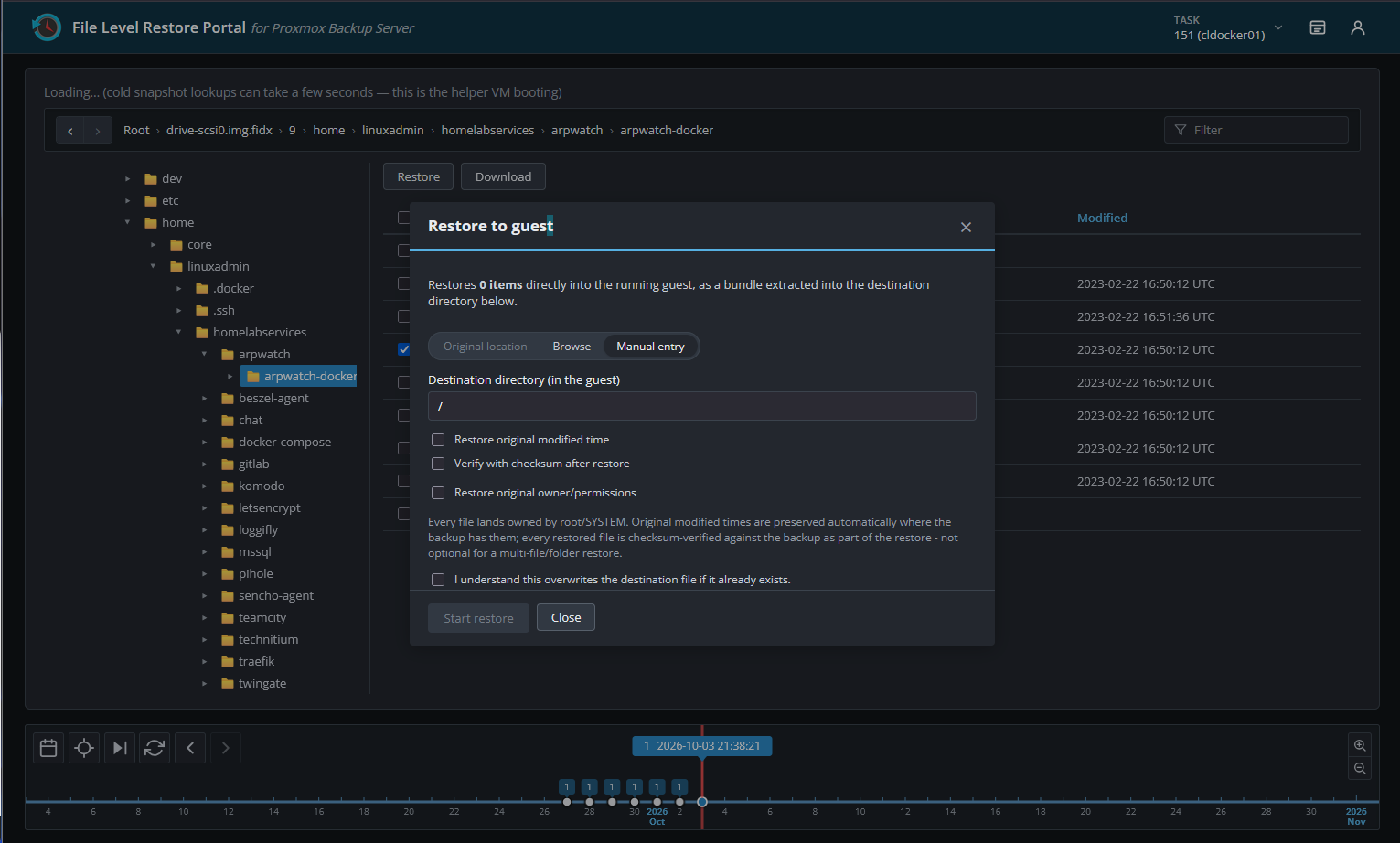The width and height of the screenshot is (1400, 843).
Task: Navigate forward in breadcrumb path
Action: tap(98, 131)
